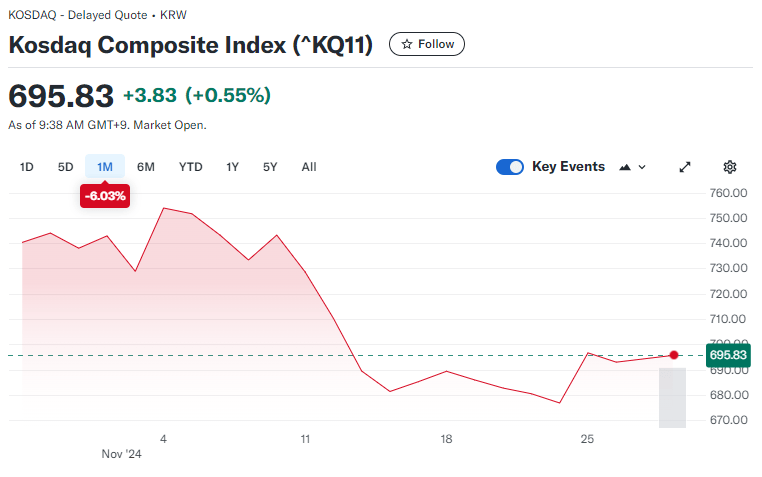Toggle the Key Events switch

pyautogui.click(x=510, y=167)
